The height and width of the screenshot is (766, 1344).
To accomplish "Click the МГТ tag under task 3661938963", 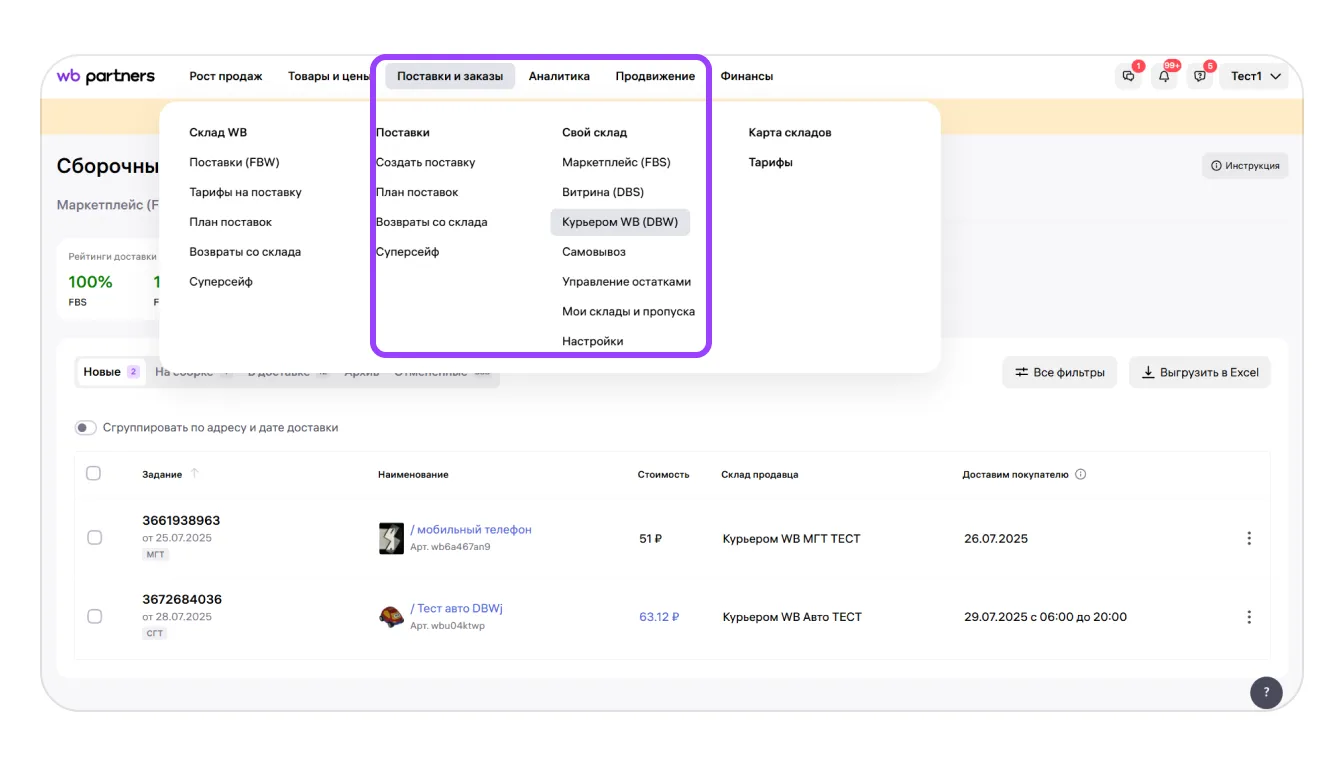I will [x=155, y=554].
